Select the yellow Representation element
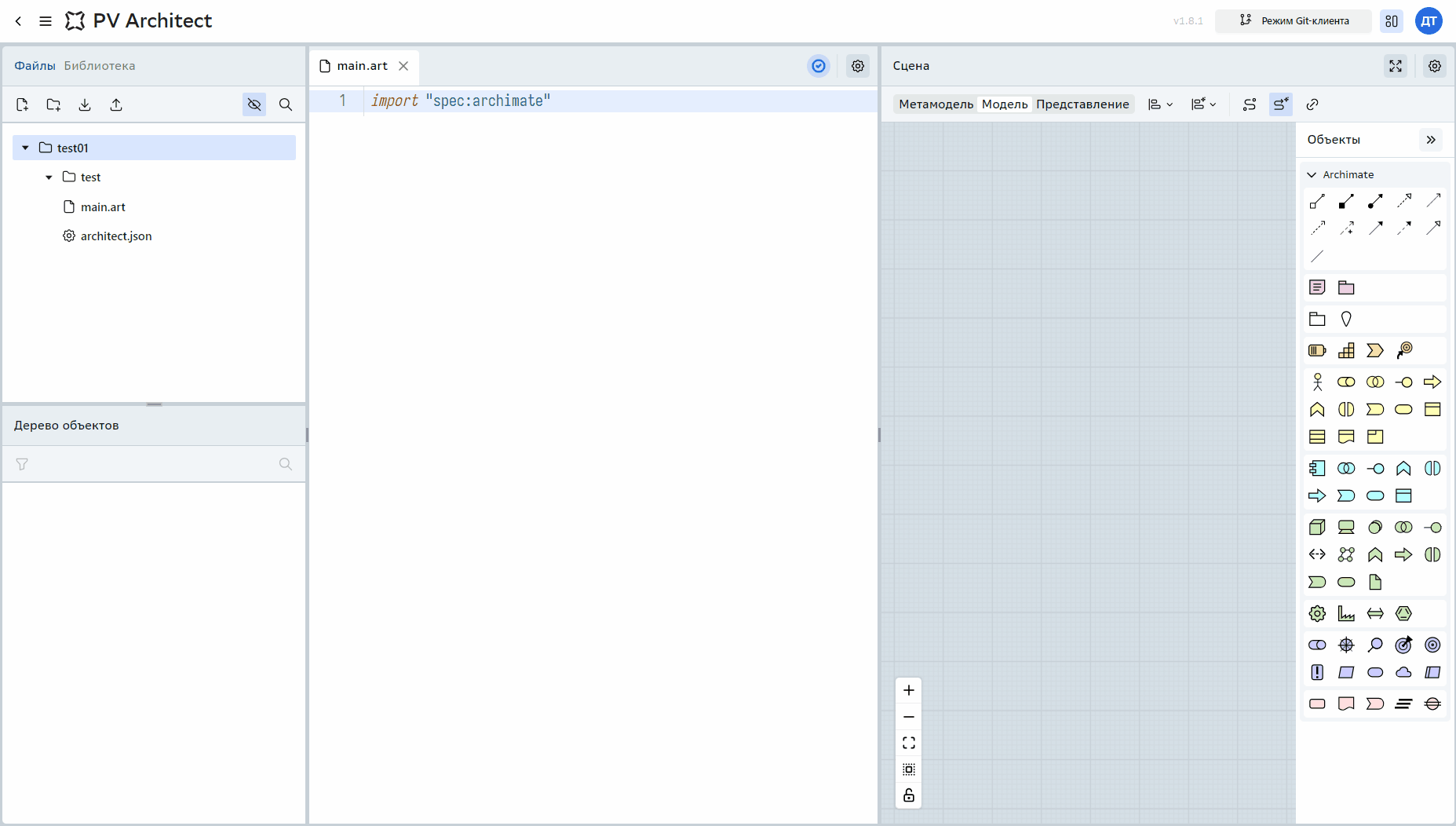 tap(1346, 437)
